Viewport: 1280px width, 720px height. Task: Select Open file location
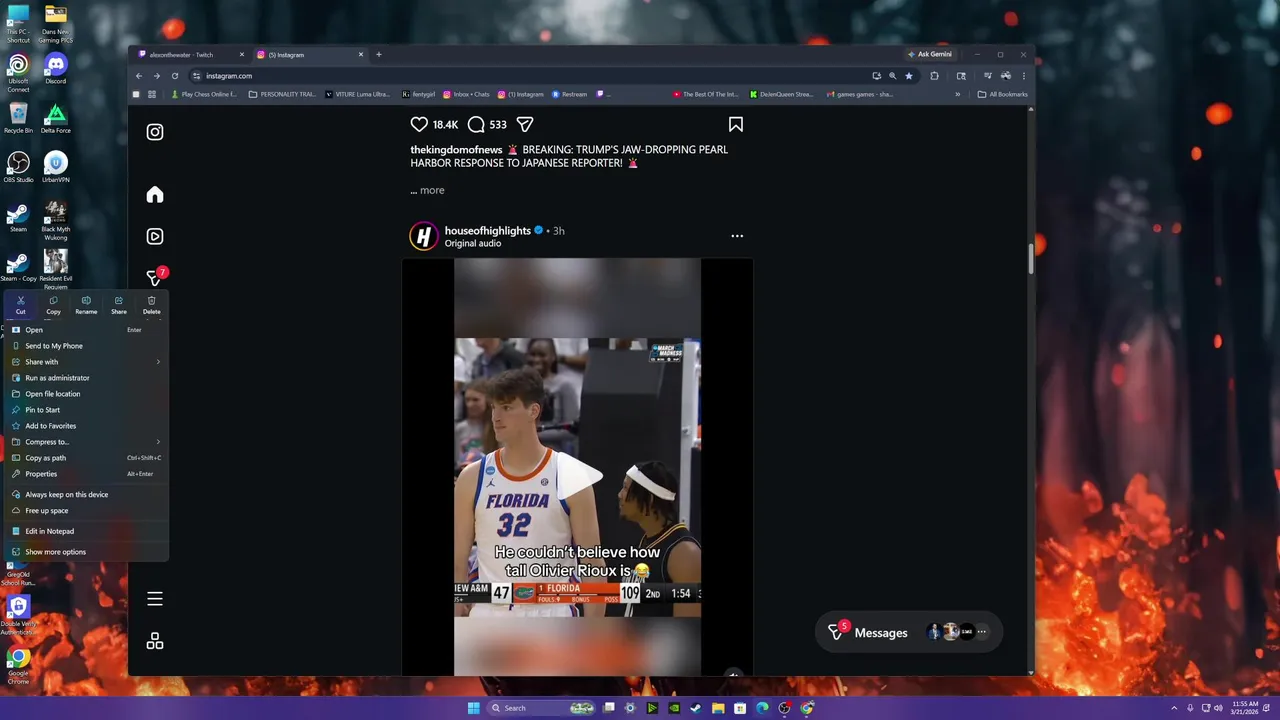coord(86,394)
